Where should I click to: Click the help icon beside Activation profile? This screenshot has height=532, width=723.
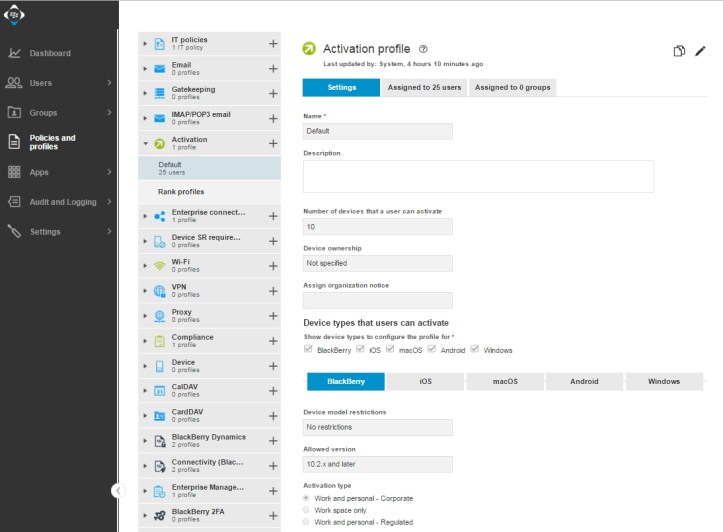coord(423,49)
